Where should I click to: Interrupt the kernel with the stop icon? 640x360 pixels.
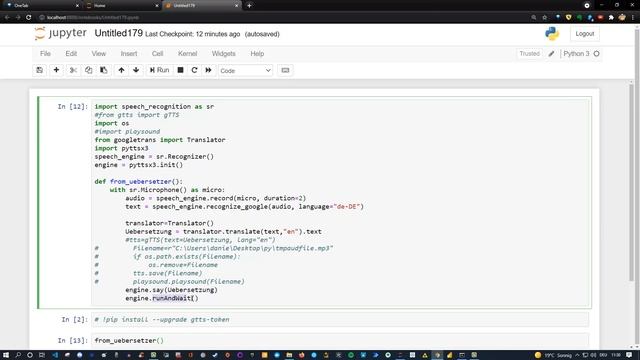tap(180, 70)
